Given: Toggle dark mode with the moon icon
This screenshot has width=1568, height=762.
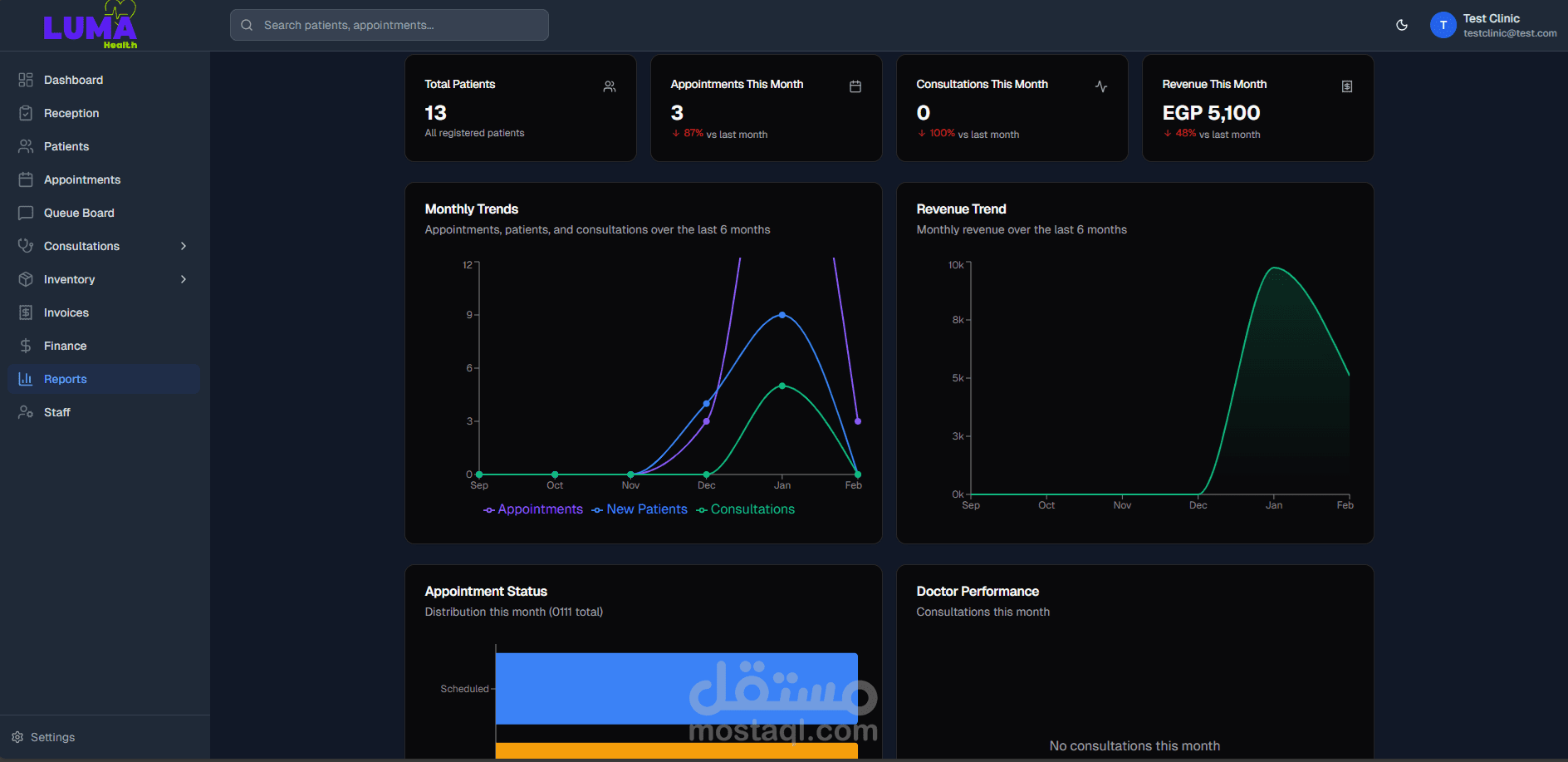Looking at the screenshot, I should (x=1402, y=25).
